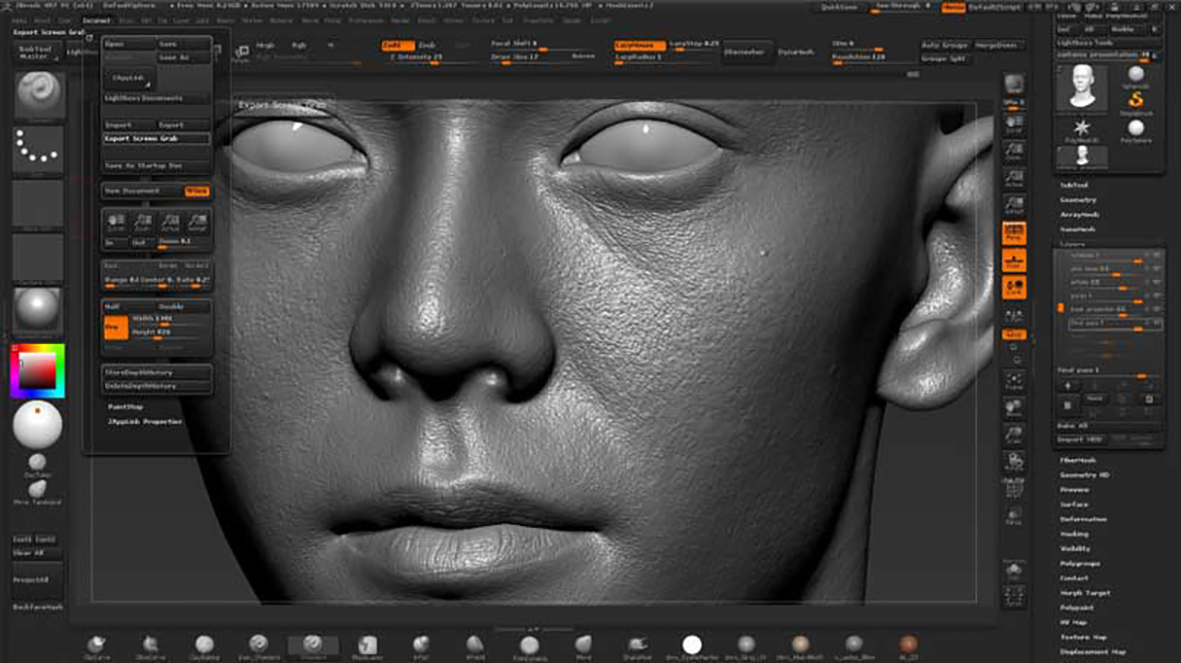Click the Scroll icon in Document palette
The height and width of the screenshot is (663, 1181).
click(x=116, y=222)
